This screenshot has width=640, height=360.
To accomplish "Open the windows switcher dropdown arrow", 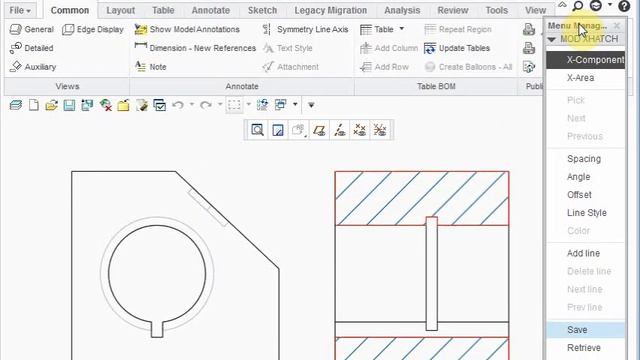I will point(295,104).
